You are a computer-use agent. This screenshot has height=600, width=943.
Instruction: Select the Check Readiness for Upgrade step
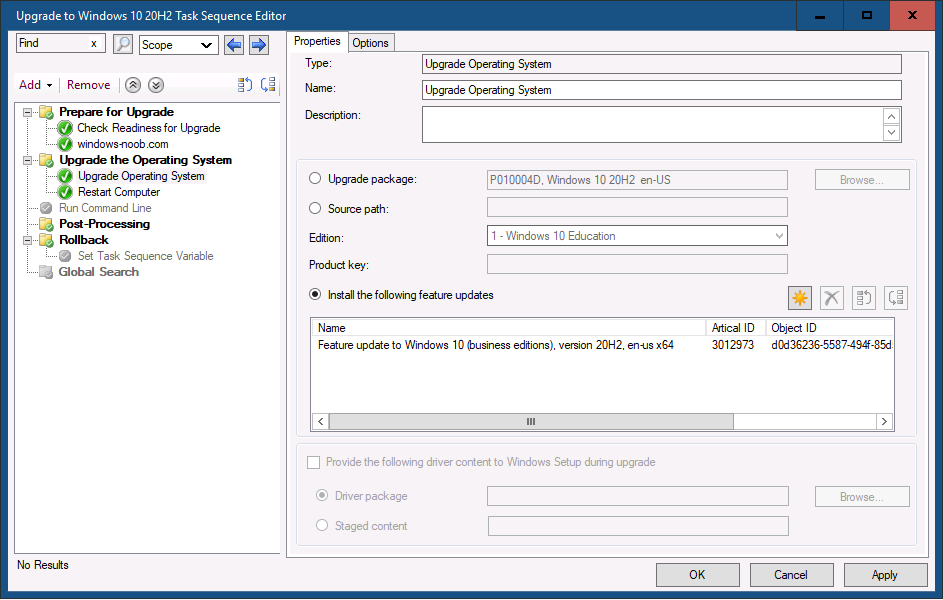tap(149, 128)
